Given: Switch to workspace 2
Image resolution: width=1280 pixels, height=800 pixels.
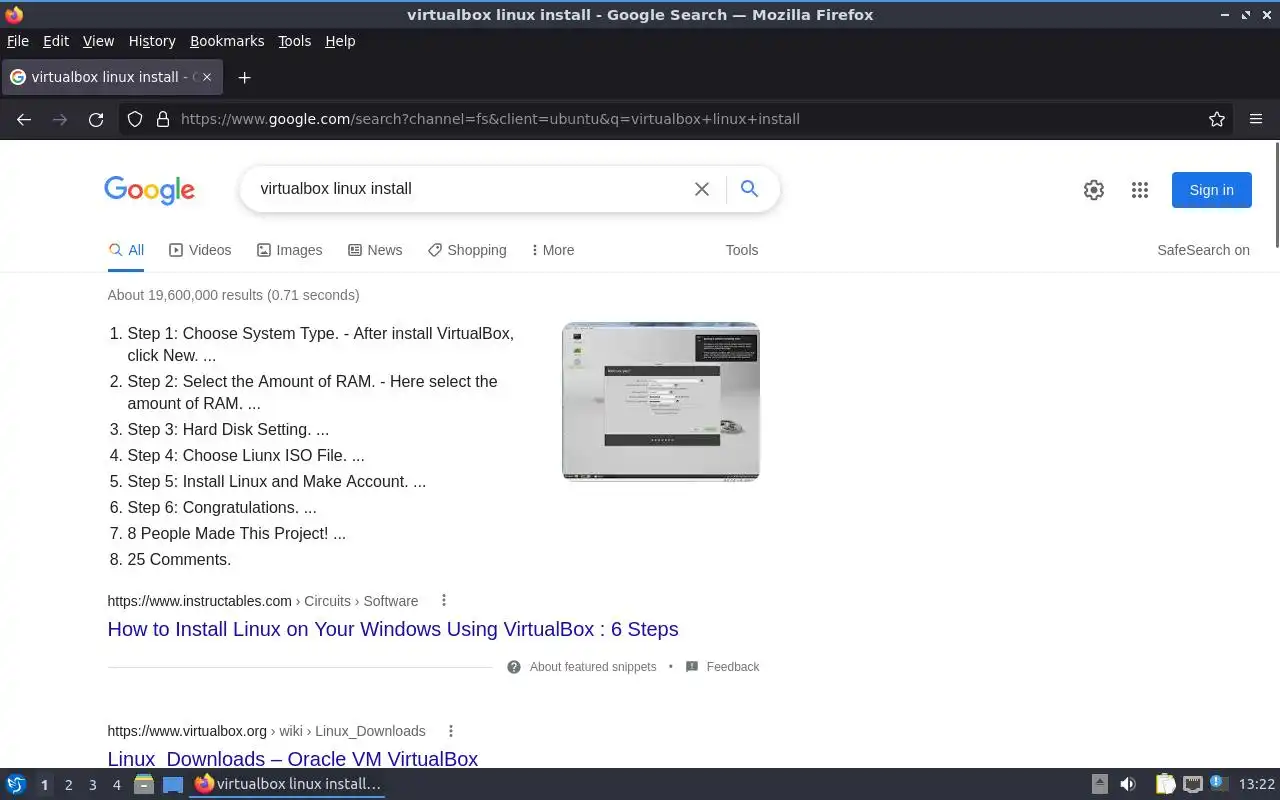Looking at the screenshot, I should pyautogui.click(x=68, y=785).
